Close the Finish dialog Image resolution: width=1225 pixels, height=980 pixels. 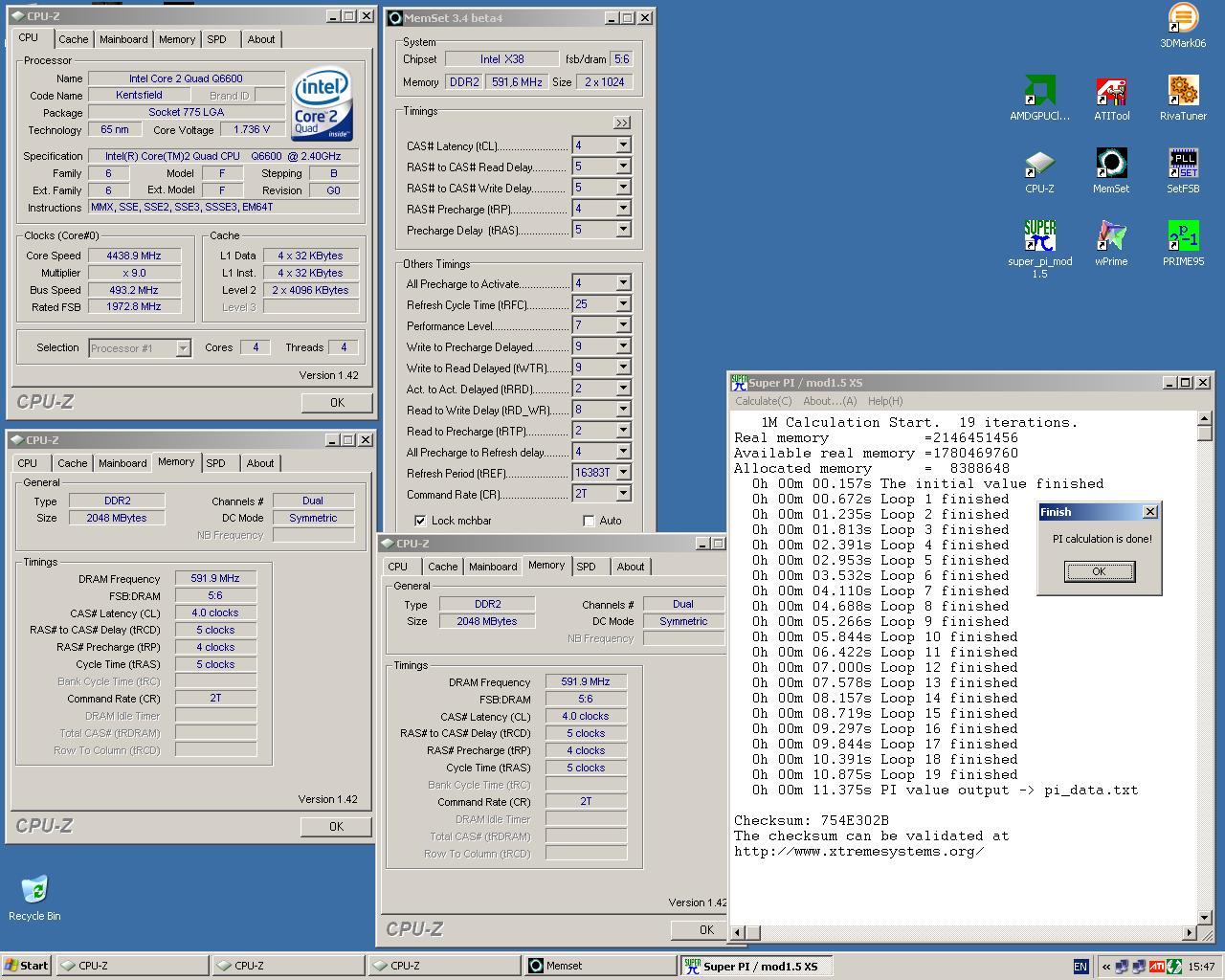tap(1150, 512)
